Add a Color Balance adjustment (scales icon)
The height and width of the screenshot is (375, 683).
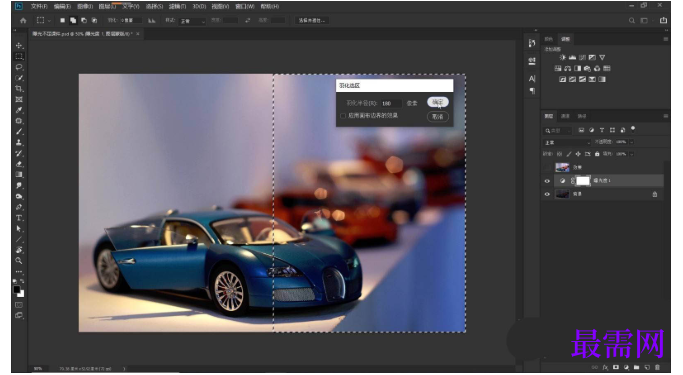click(568, 68)
